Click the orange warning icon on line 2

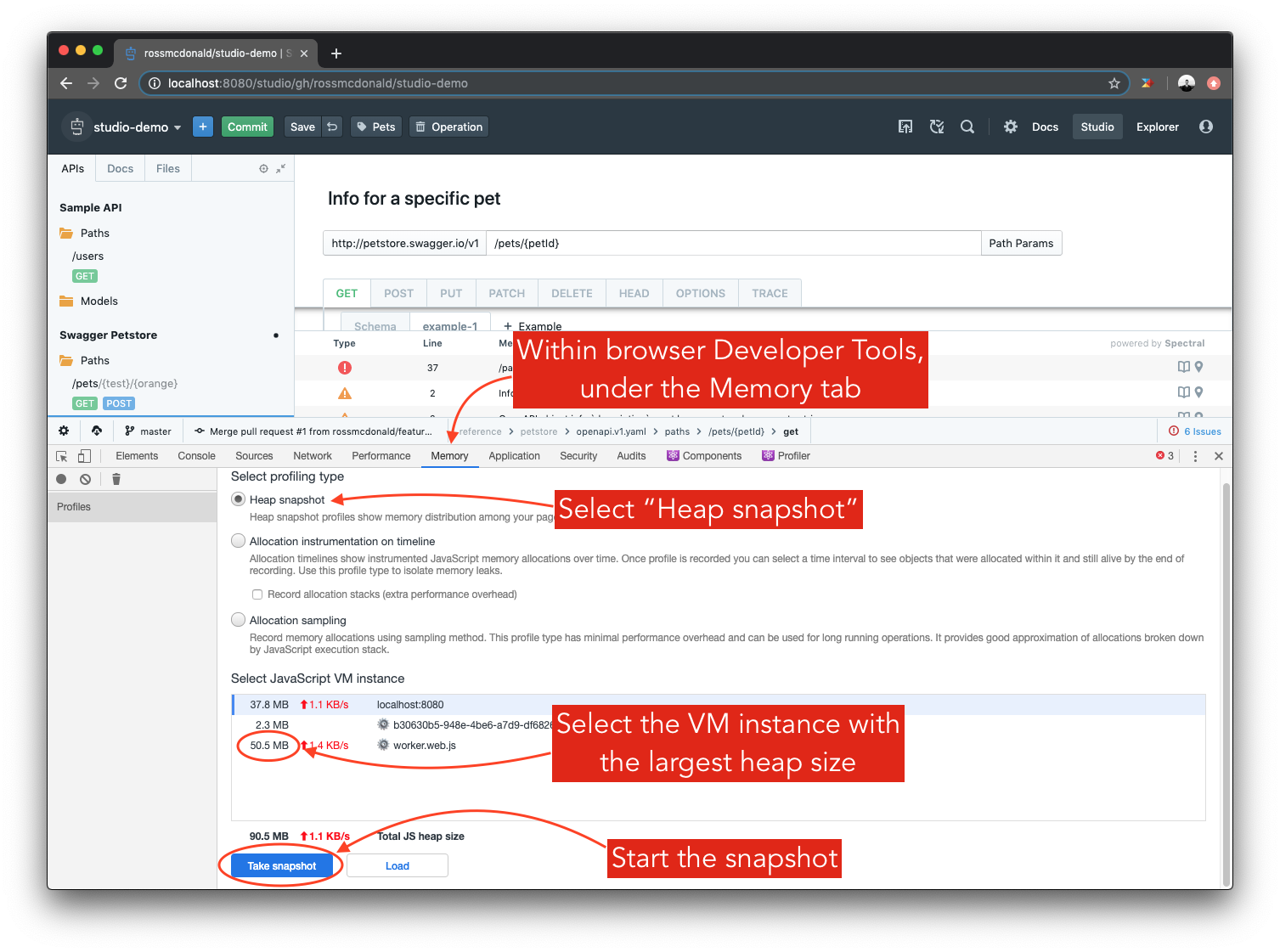pos(345,393)
